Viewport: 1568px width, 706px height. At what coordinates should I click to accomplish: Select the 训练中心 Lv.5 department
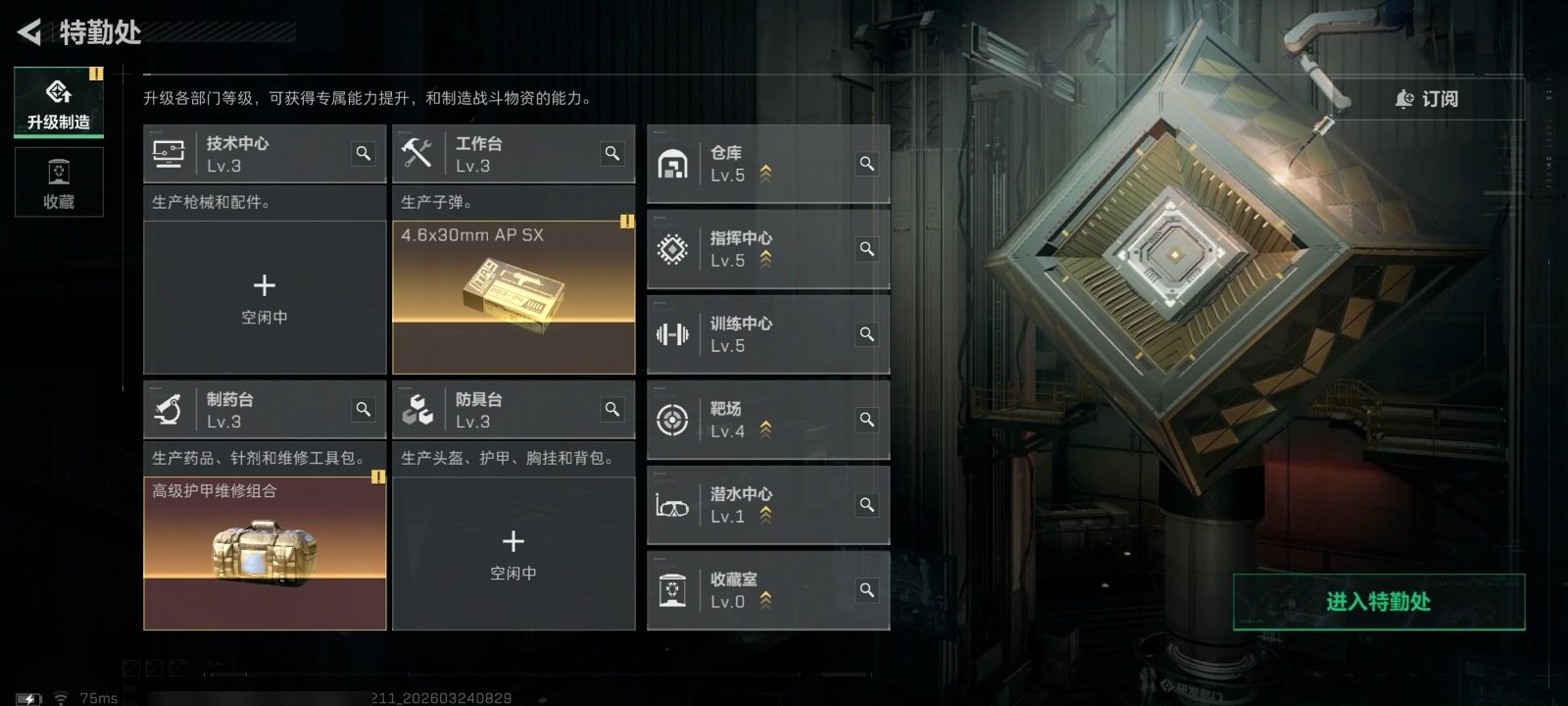[x=768, y=334]
